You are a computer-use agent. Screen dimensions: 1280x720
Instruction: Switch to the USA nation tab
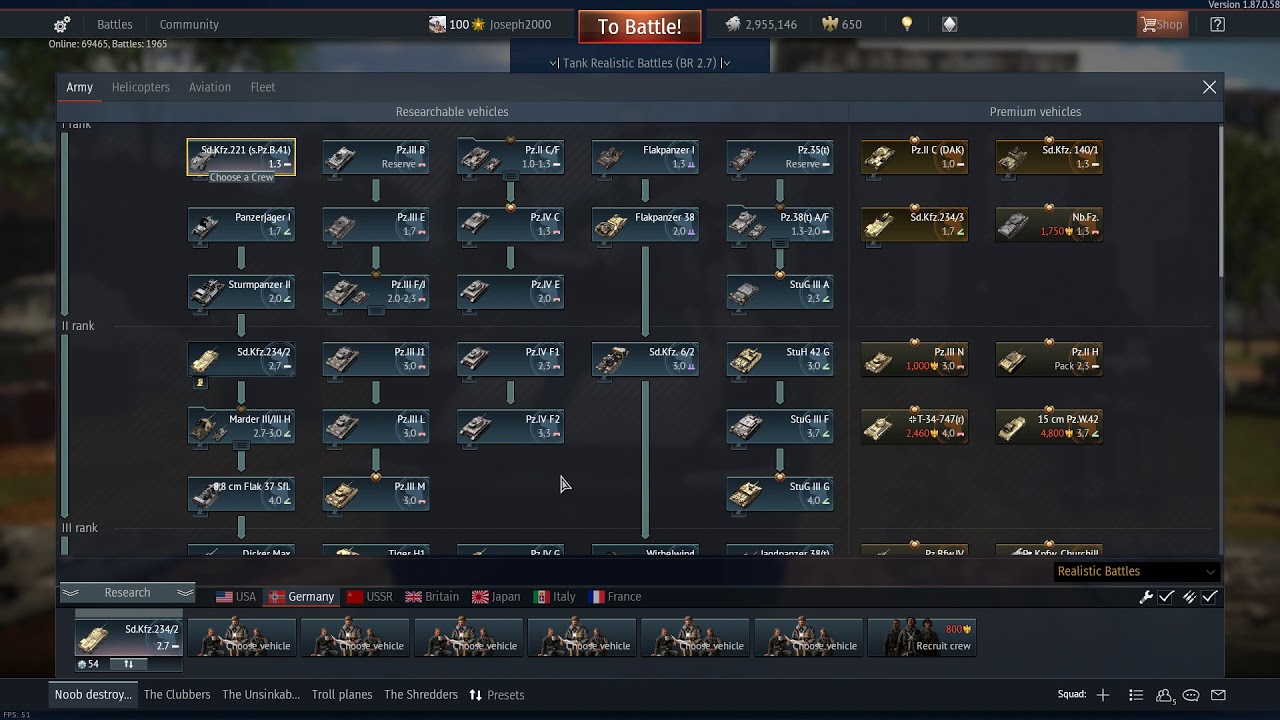(x=236, y=597)
